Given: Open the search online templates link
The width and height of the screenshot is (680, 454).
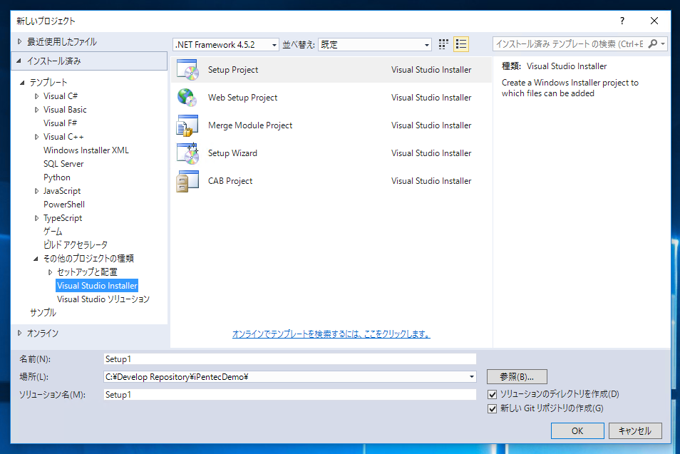Looking at the screenshot, I should coord(331,334).
